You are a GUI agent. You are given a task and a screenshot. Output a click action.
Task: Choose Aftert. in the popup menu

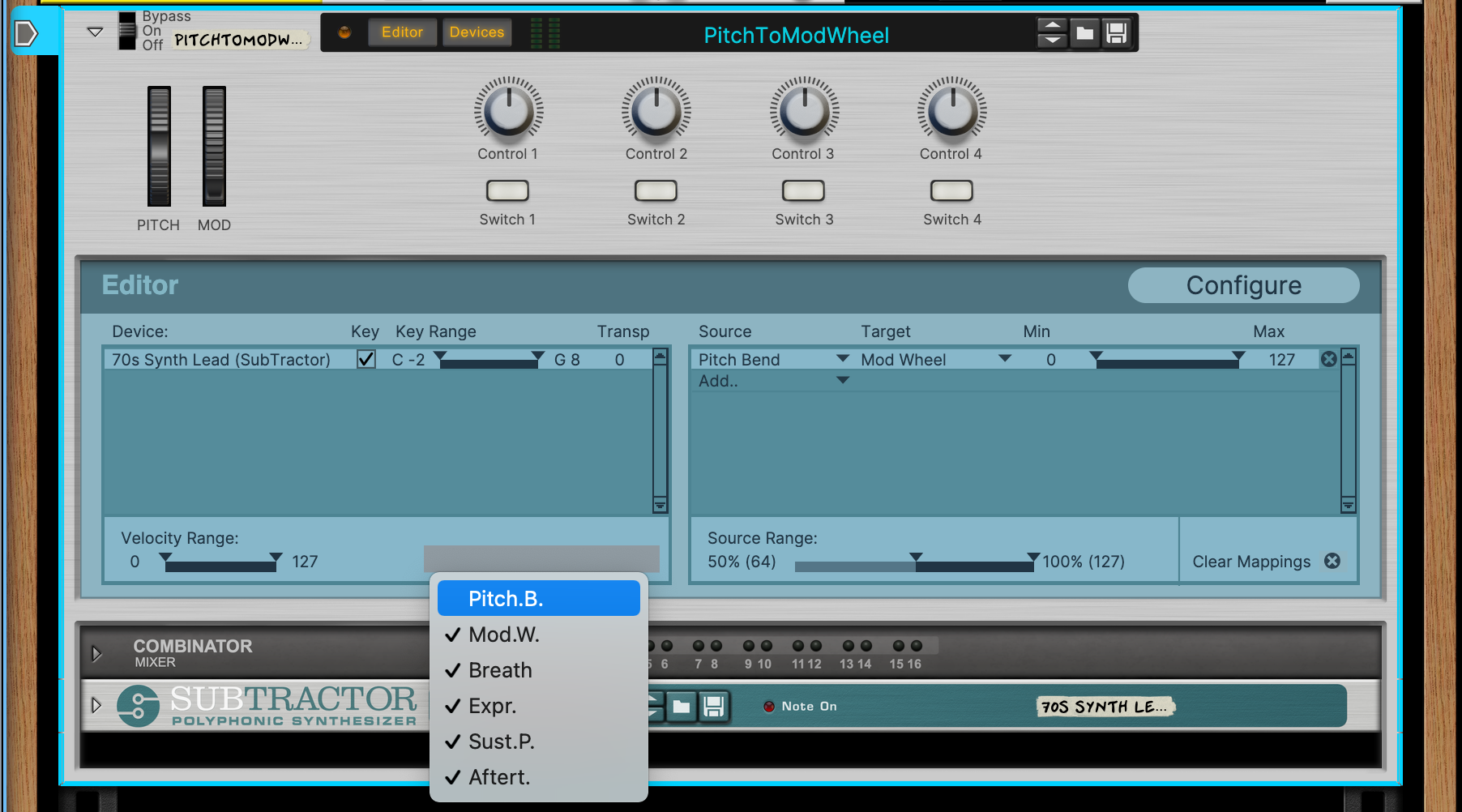click(539, 777)
